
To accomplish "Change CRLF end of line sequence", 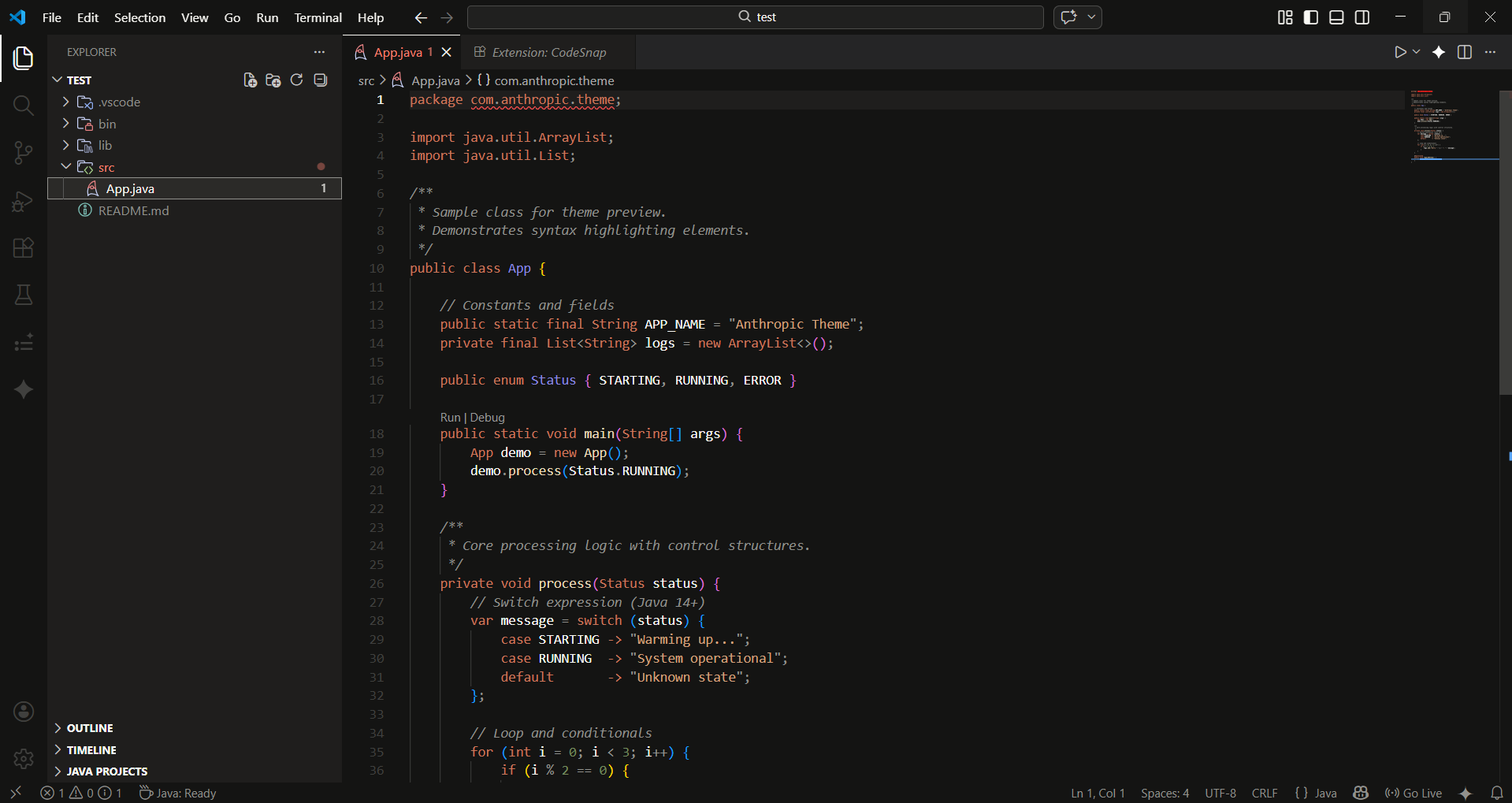I will (x=1265, y=794).
